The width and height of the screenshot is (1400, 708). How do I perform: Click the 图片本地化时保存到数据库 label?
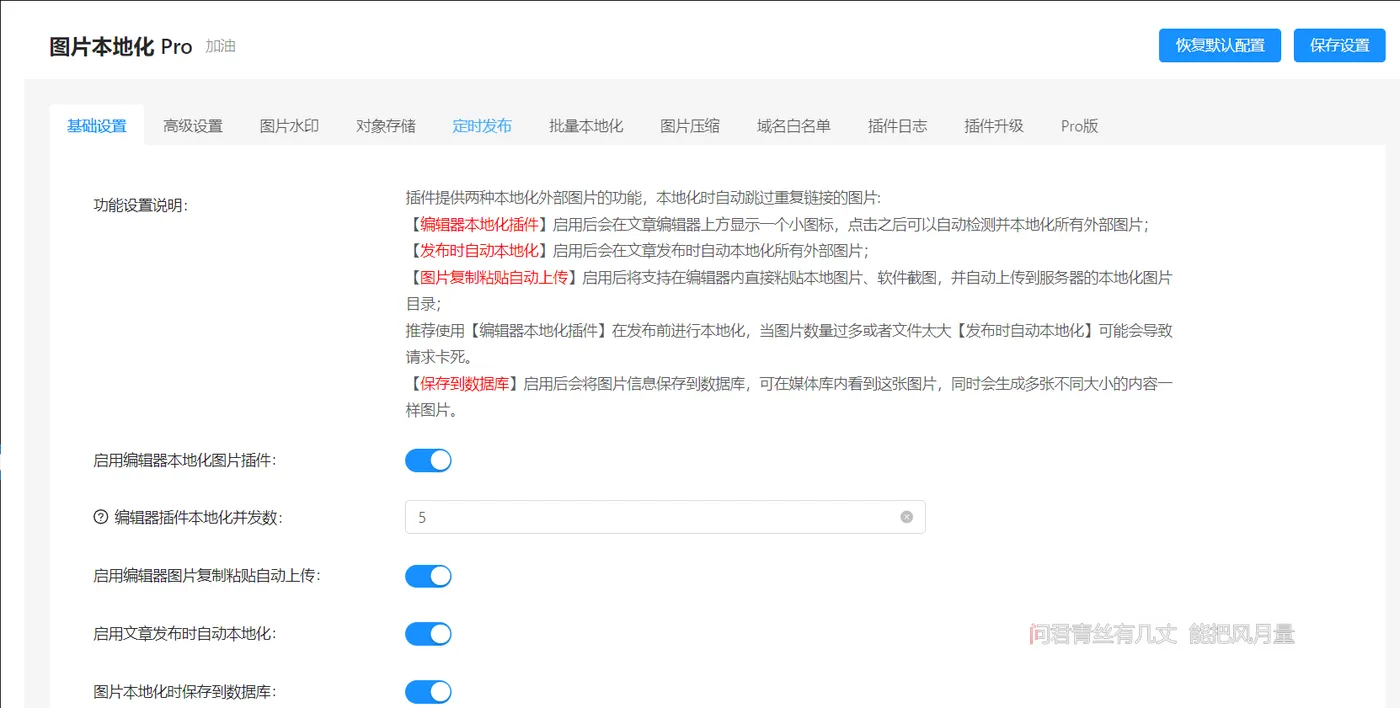point(185,692)
